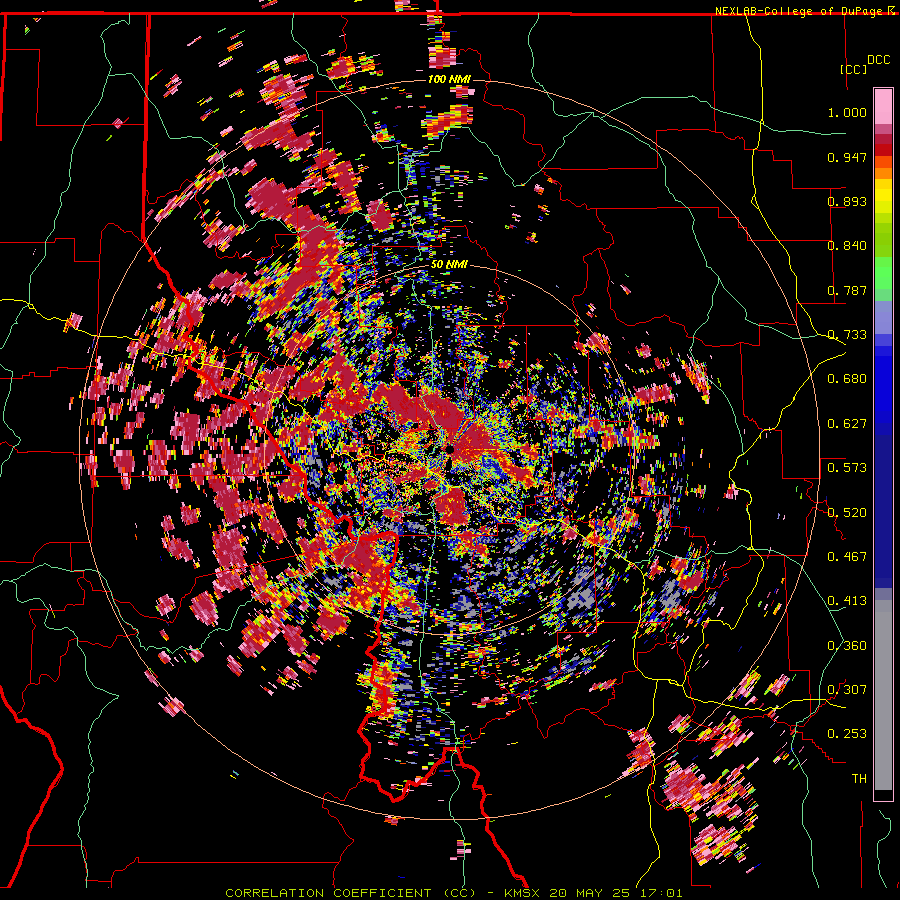The height and width of the screenshot is (900, 900).
Task: Pick the light pink top of color bar
Action: [x=883, y=106]
